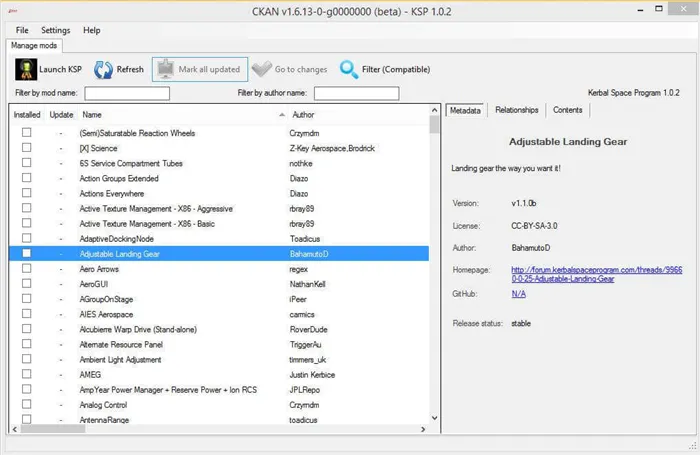The width and height of the screenshot is (700, 455).
Task: Enable the Actions Everywhere checkbox
Action: tap(27, 193)
